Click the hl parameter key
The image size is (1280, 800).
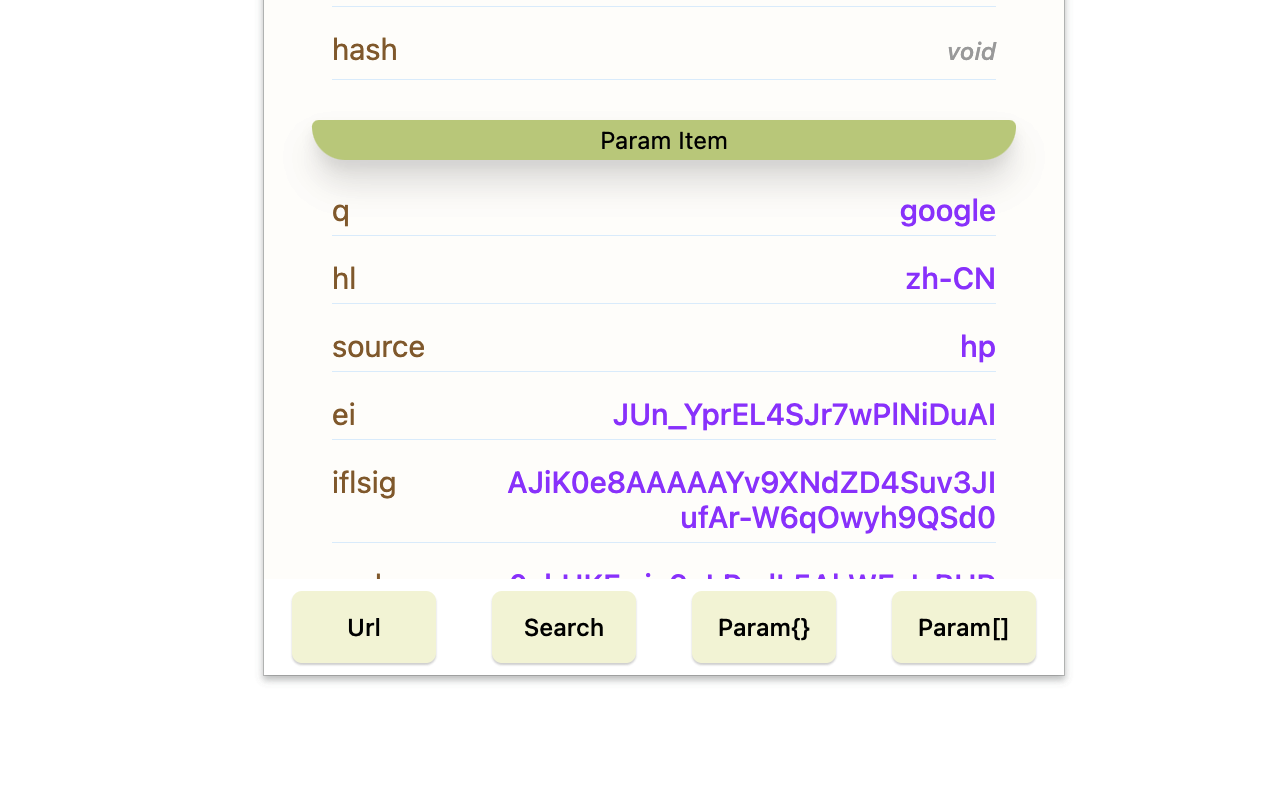tap(343, 278)
